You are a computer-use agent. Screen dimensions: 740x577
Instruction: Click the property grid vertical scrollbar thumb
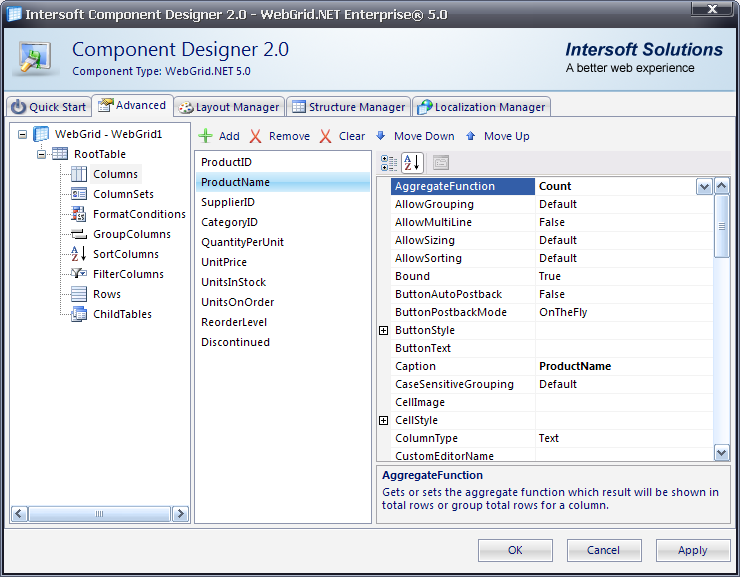pos(722,226)
